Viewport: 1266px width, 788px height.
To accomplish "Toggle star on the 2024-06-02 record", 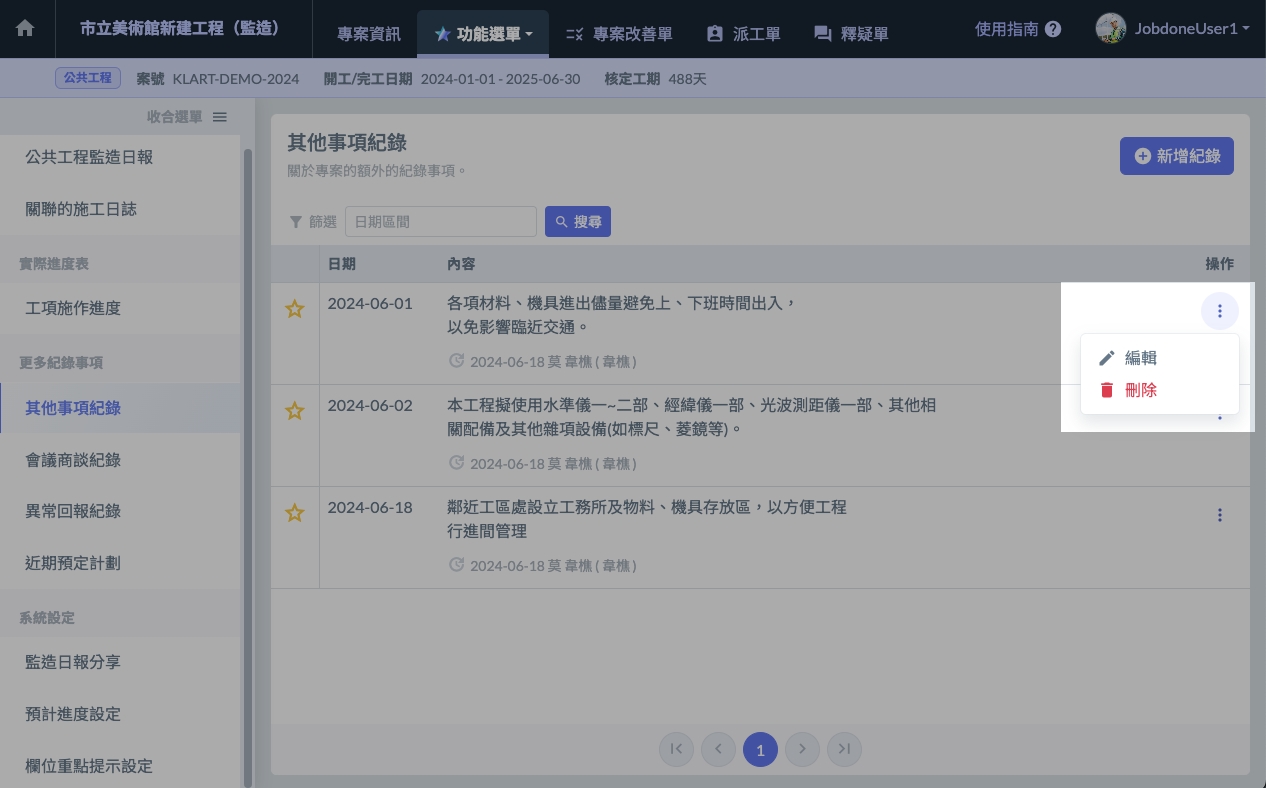I will click(294, 411).
